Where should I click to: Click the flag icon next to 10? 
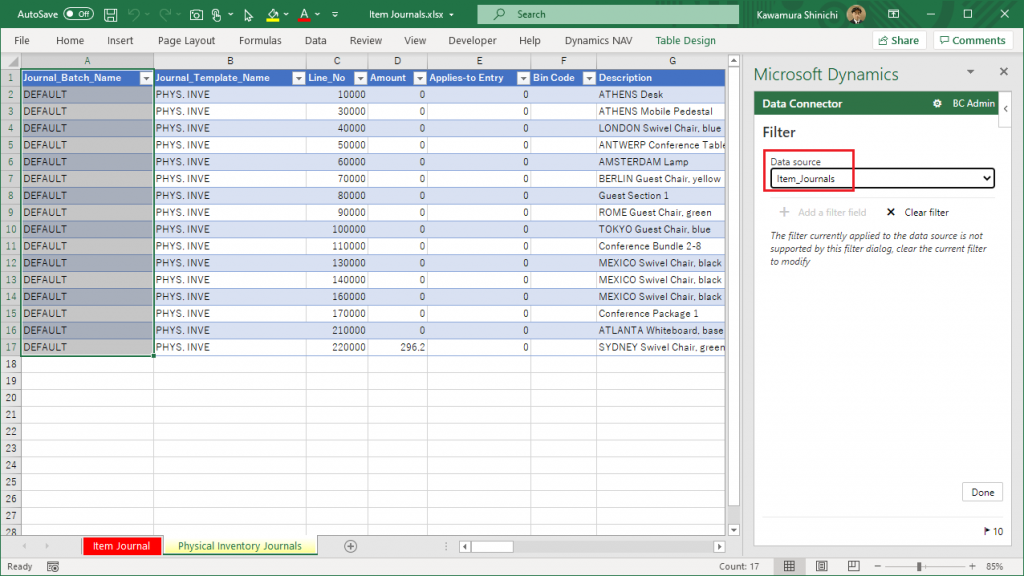(986, 532)
